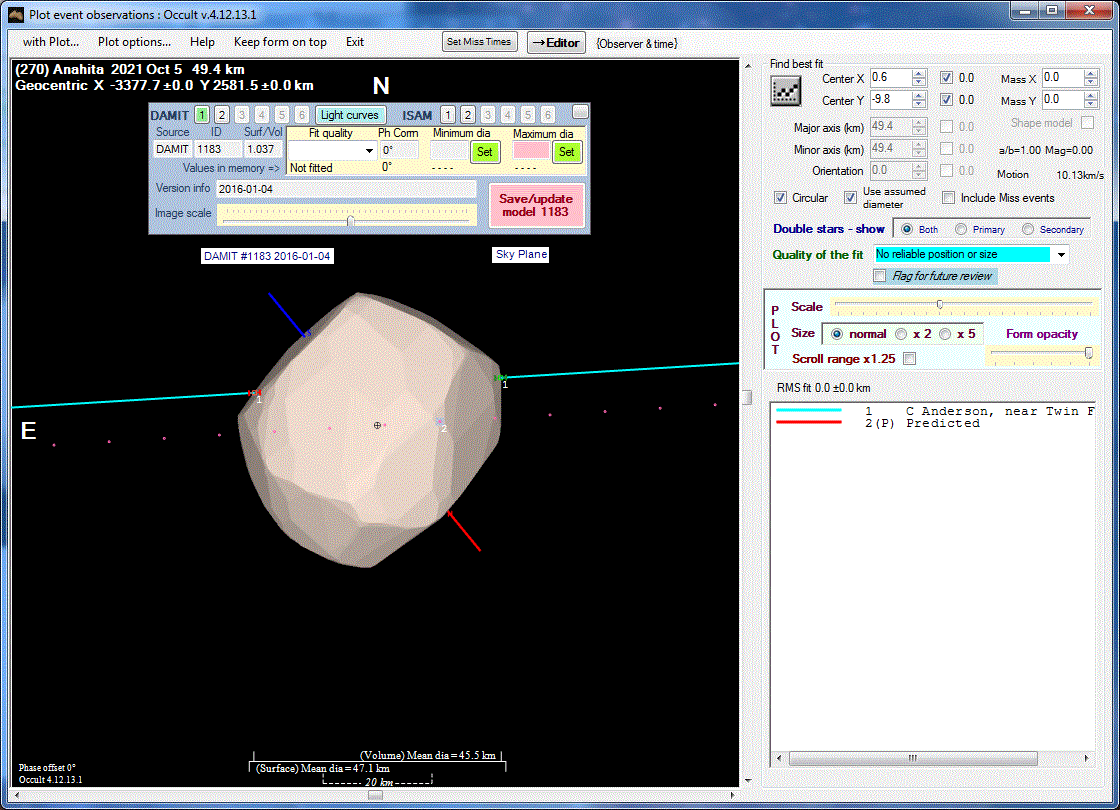Click the Find best fit graph icon
This screenshot has width=1120, height=810.
(x=785, y=90)
